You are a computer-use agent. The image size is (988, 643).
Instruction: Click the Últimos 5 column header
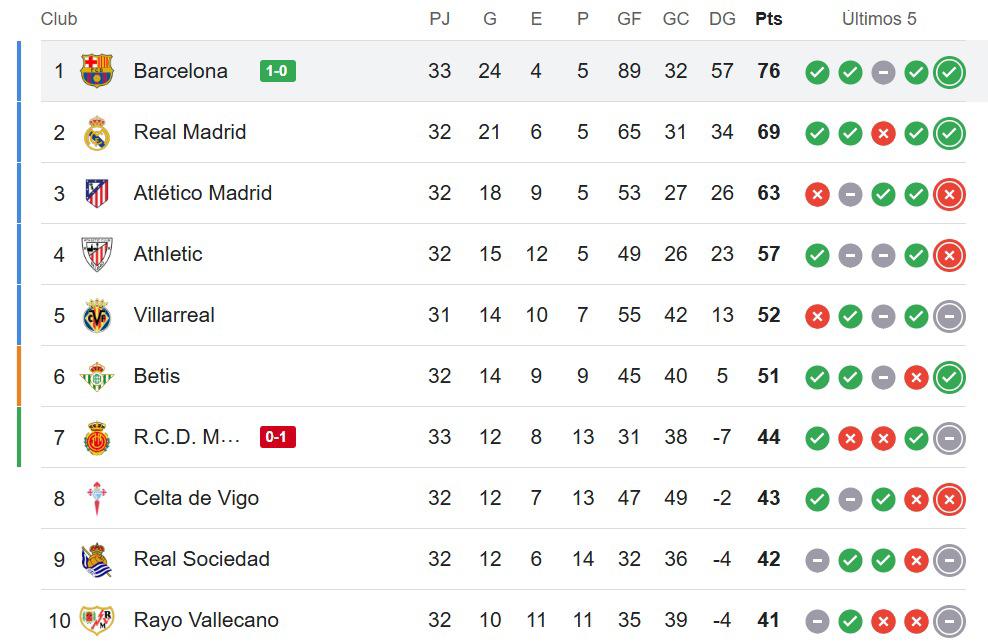click(879, 19)
